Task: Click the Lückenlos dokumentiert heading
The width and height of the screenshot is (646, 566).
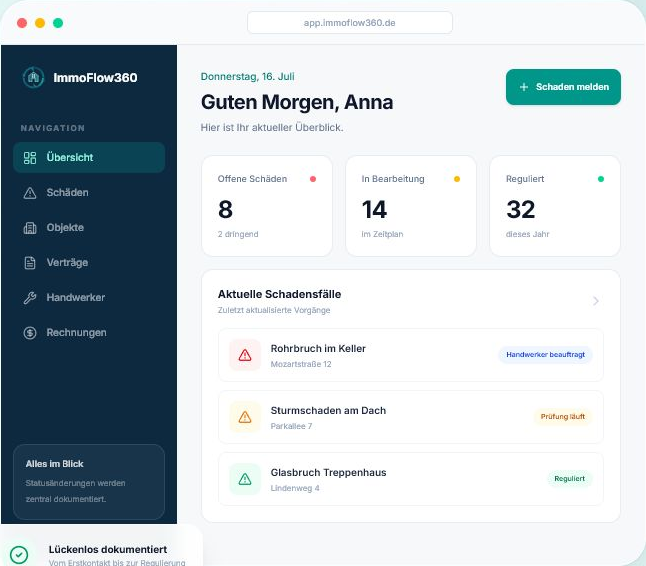Action: click(x=108, y=550)
